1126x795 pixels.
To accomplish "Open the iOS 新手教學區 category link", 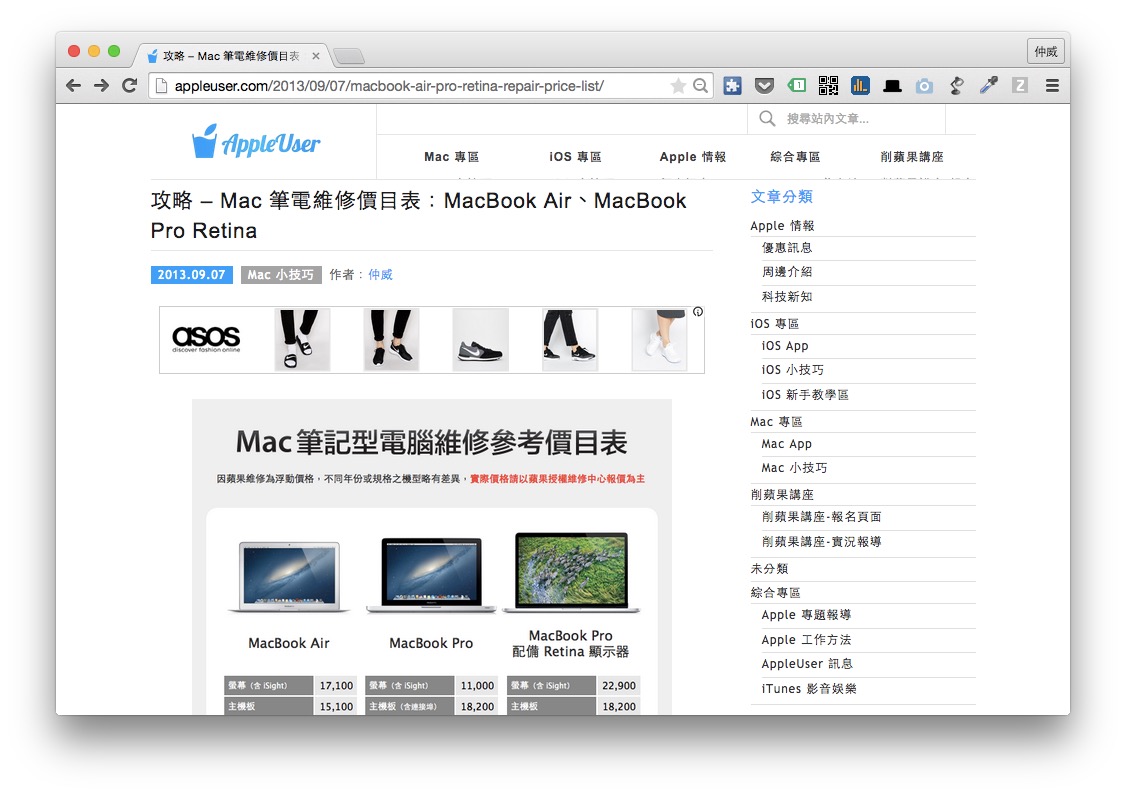I will click(x=804, y=395).
